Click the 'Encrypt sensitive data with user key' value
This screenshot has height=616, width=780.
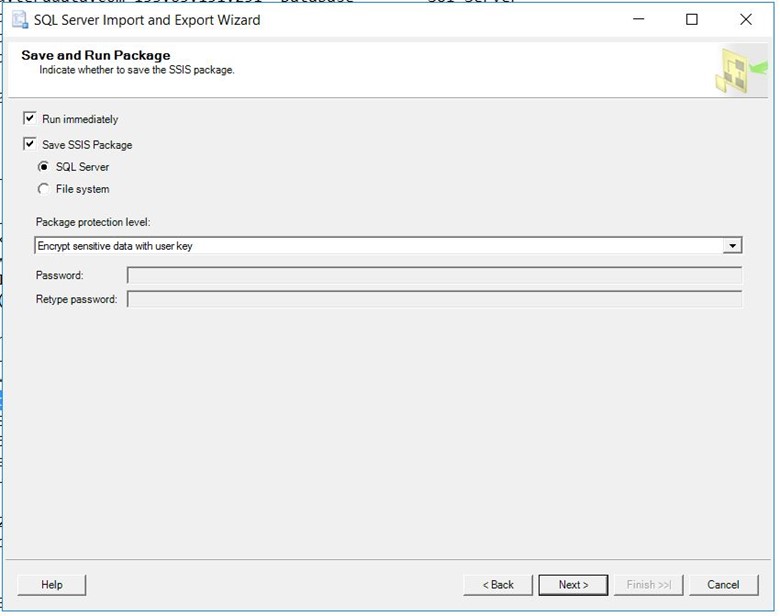[115, 246]
